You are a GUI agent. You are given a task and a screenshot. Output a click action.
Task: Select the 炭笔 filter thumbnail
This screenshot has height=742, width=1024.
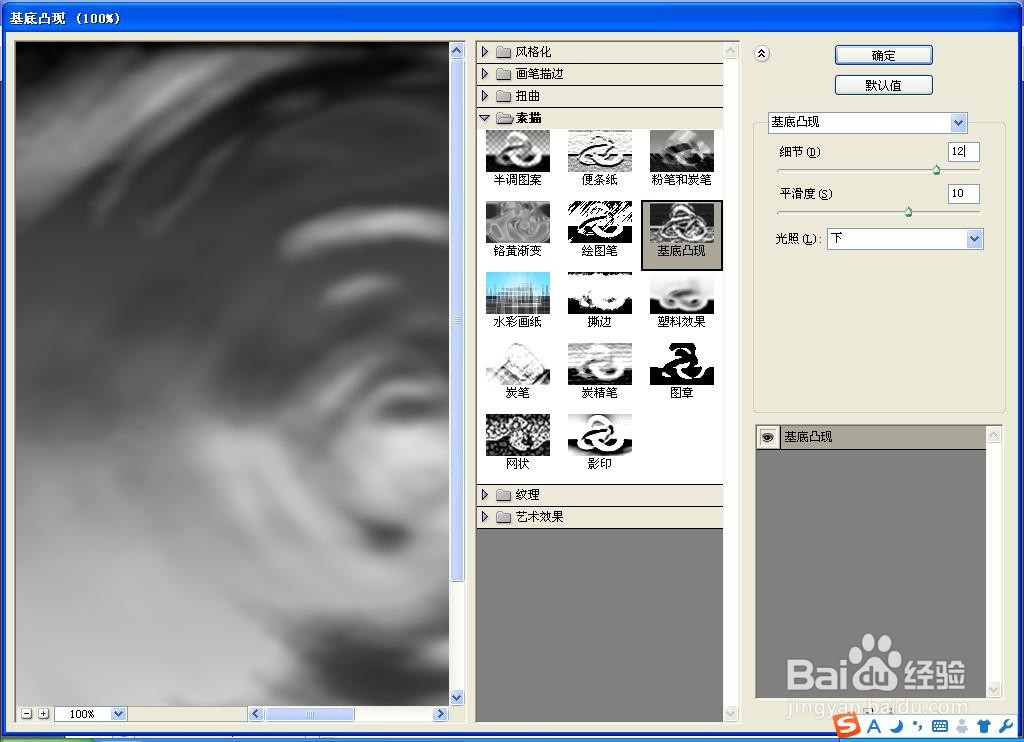517,364
